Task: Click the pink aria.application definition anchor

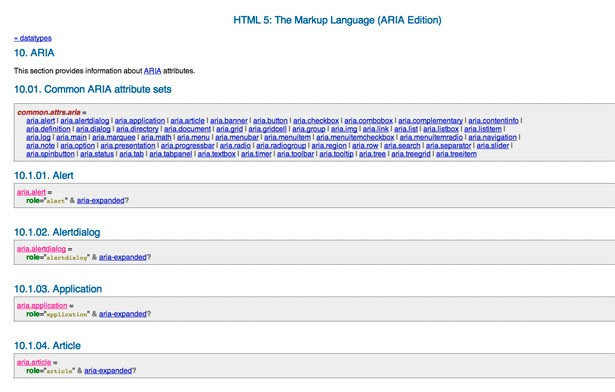Action: 42,306
